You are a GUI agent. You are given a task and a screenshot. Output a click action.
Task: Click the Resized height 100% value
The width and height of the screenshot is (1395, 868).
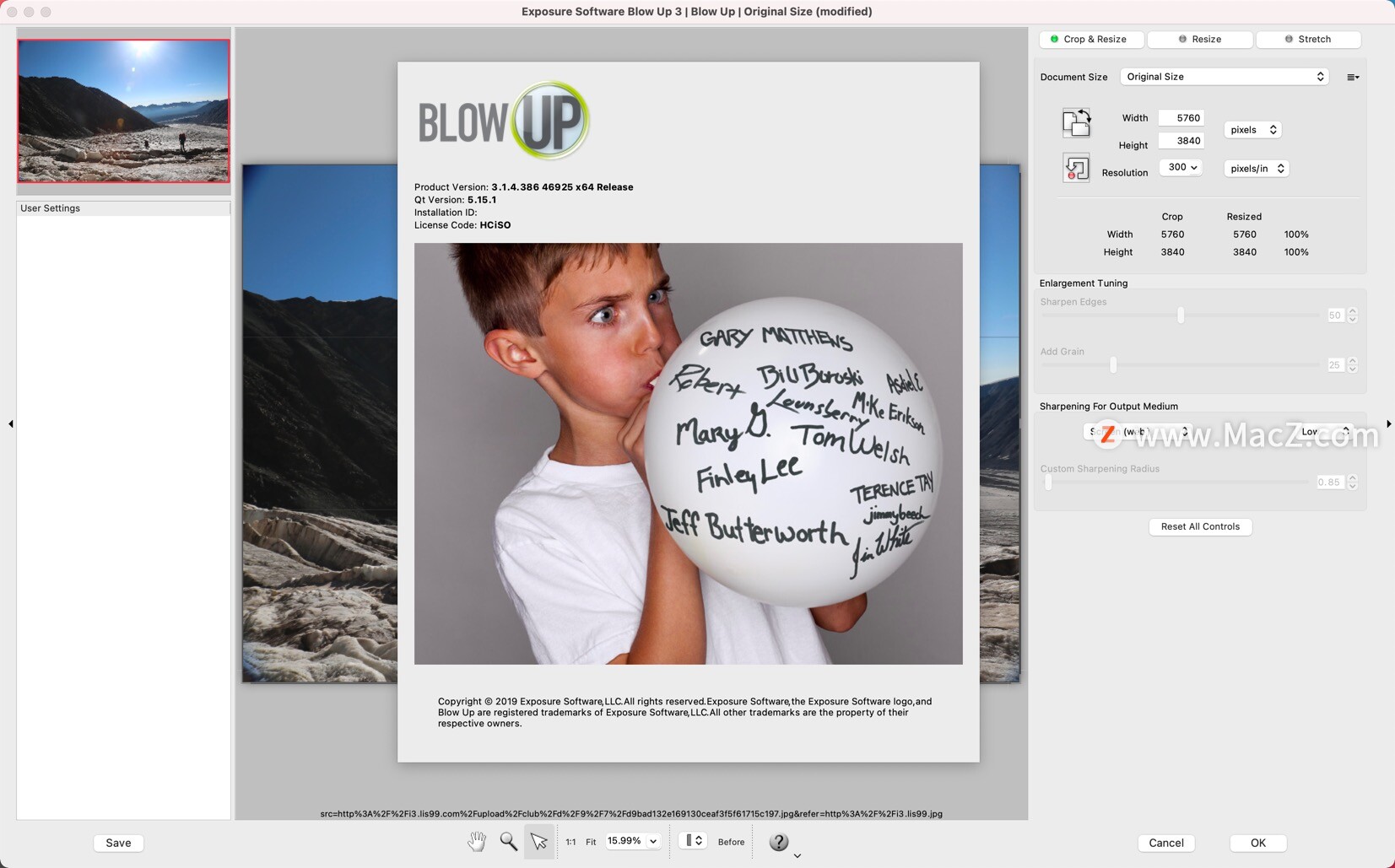pos(1296,252)
